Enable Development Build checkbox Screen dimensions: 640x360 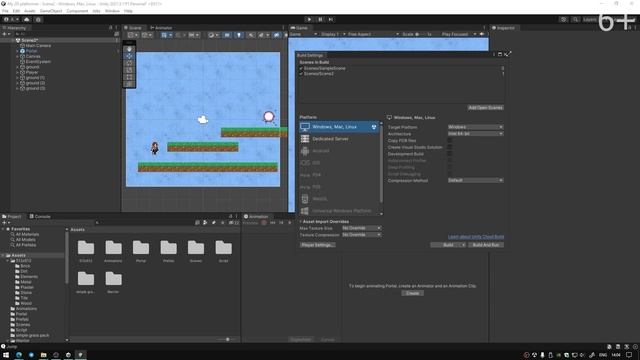coord(450,154)
